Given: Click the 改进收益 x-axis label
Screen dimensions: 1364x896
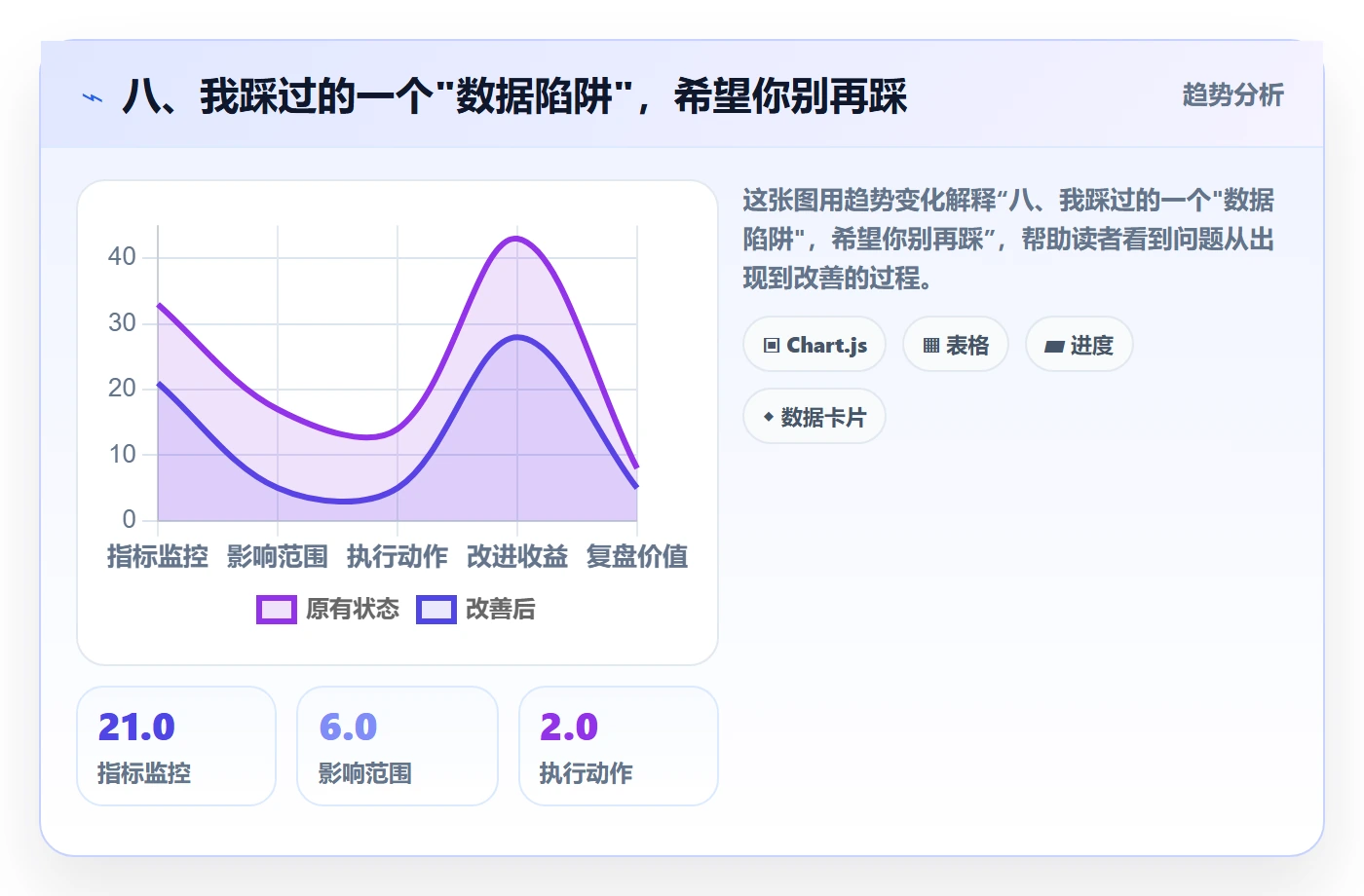Looking at the screenshot, I should tap(517, 556).
